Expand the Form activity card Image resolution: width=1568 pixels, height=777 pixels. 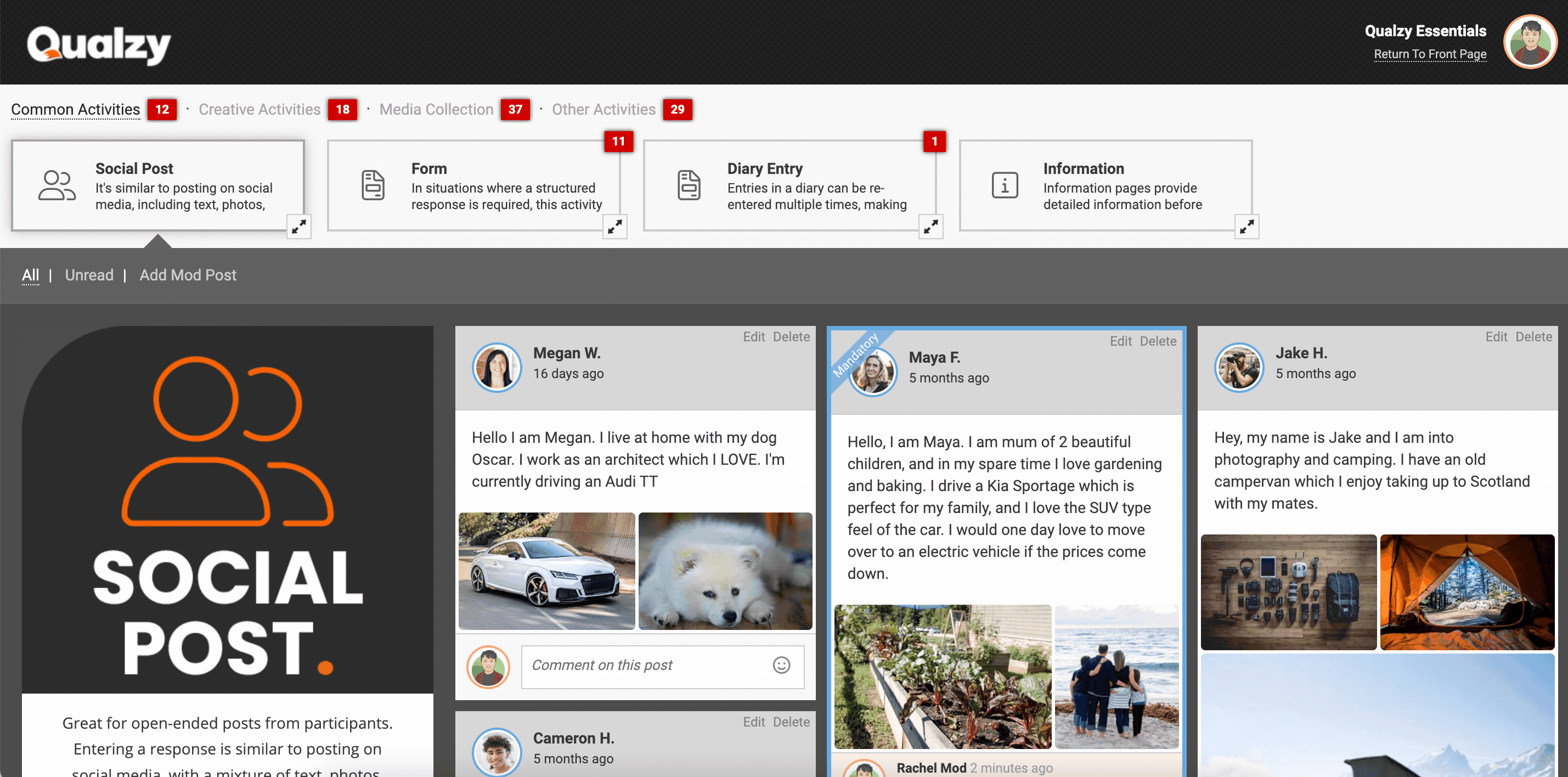click(615, 227)
